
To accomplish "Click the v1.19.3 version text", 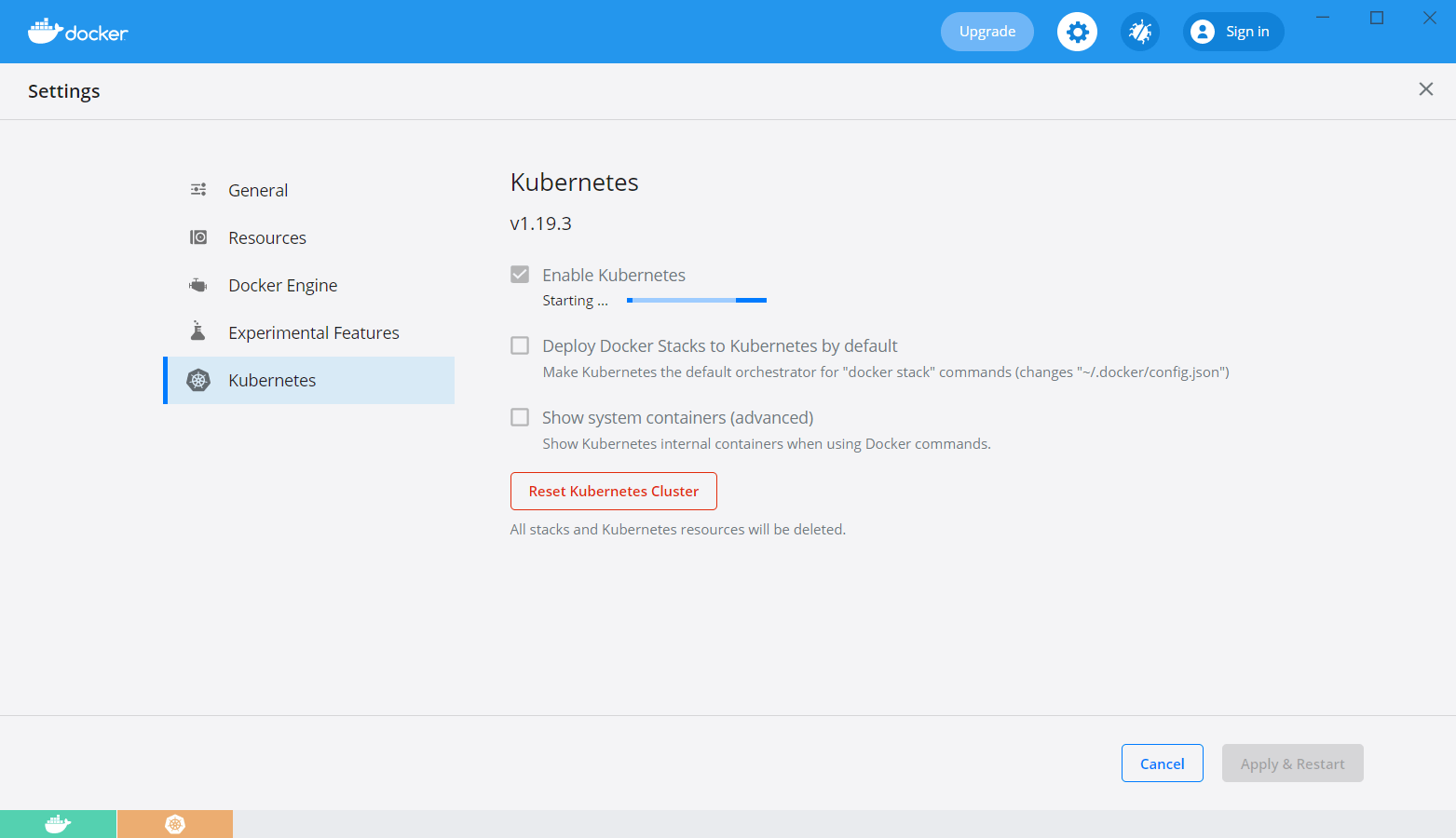I will 541,223.
